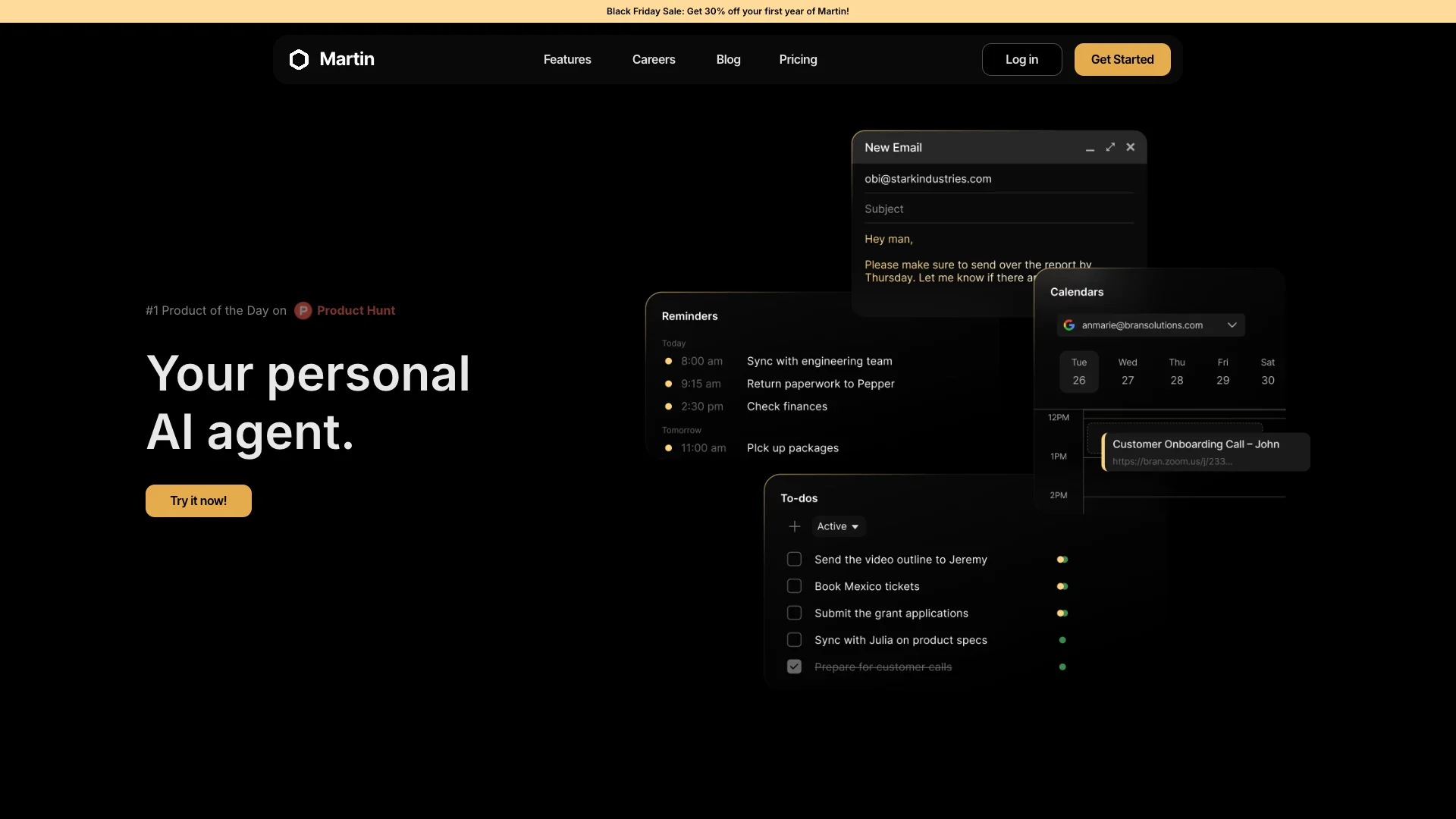This screenshot has width=1456, height=819.
Task: Click the Get Started button
Action: click(x=1122, y=59)
